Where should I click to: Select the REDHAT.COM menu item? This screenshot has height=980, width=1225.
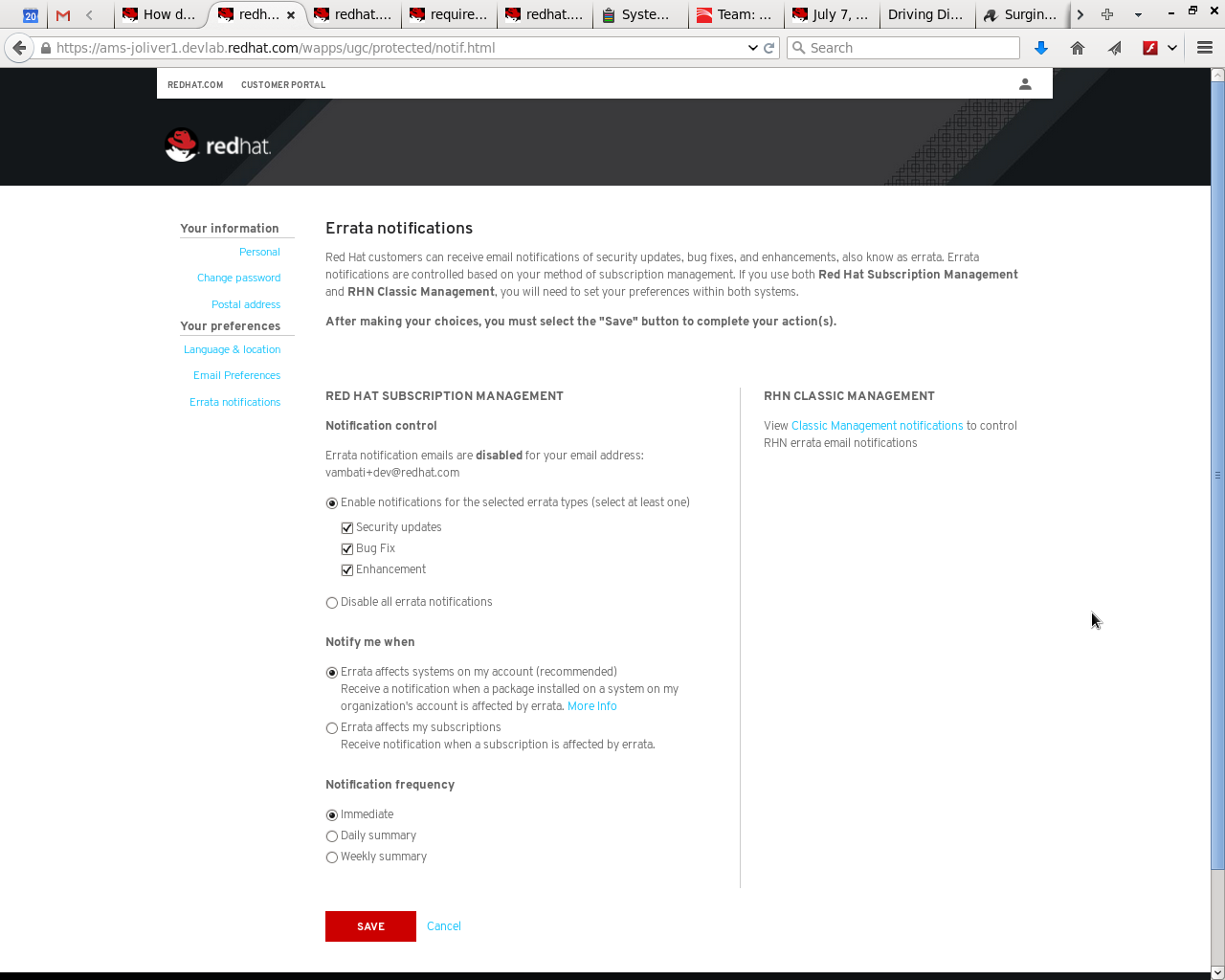[x=195, y=84]
